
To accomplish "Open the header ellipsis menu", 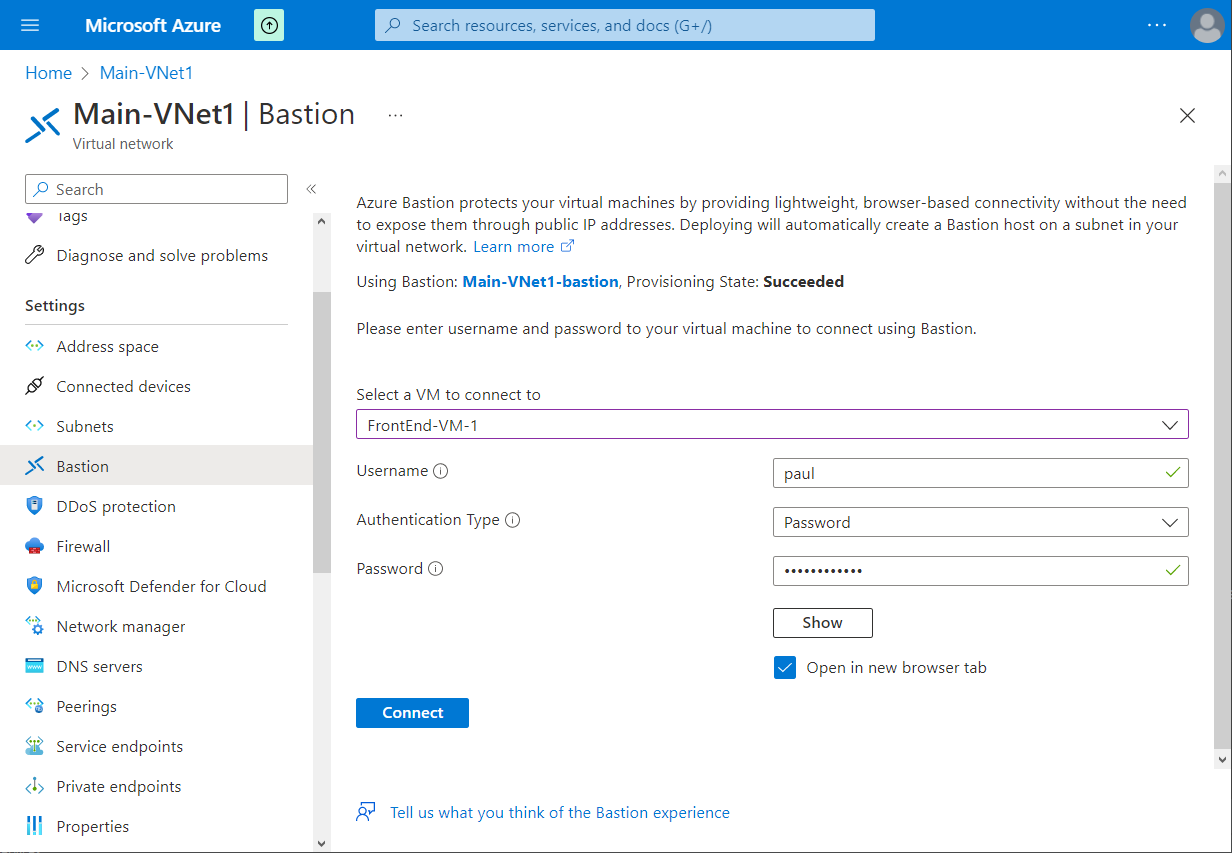I will (1157, 25).
